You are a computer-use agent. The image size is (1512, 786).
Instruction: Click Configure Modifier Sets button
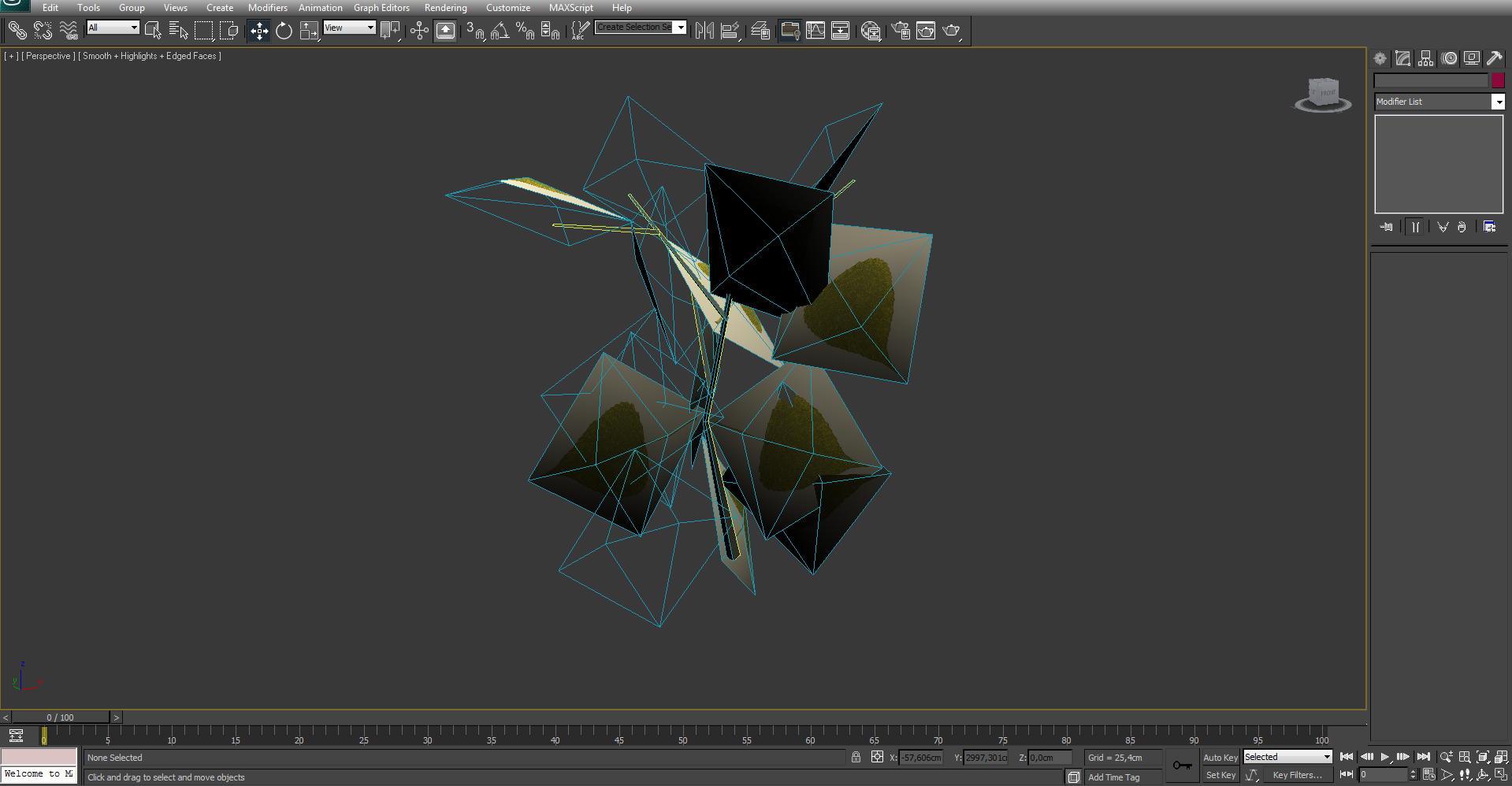(x=1489, y=227)
